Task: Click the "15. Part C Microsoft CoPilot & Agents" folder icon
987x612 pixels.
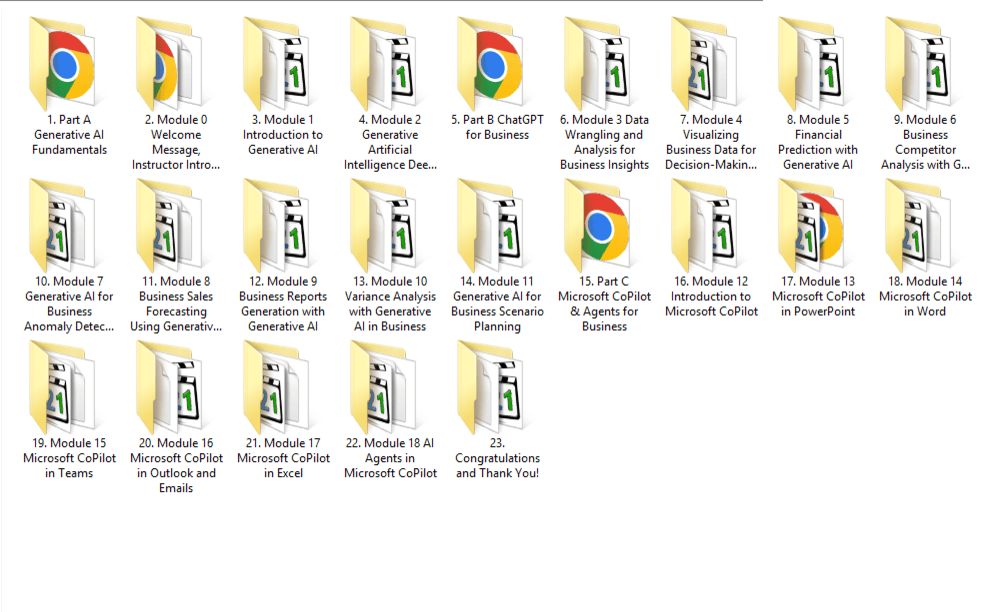Action: (x=598, y=225)
